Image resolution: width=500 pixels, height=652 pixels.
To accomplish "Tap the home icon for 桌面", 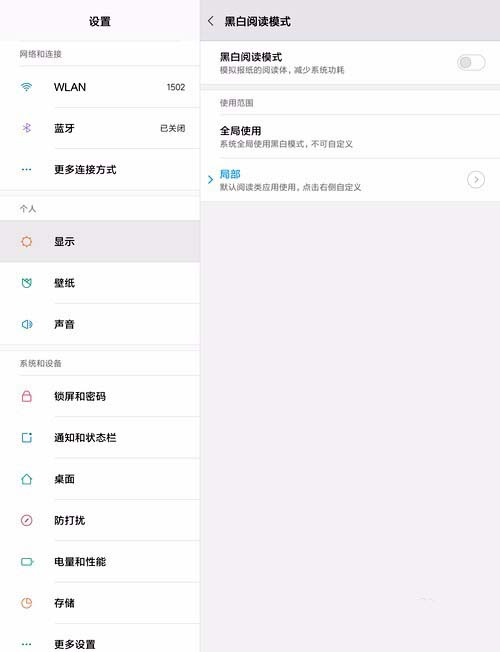I will (27, 479).
